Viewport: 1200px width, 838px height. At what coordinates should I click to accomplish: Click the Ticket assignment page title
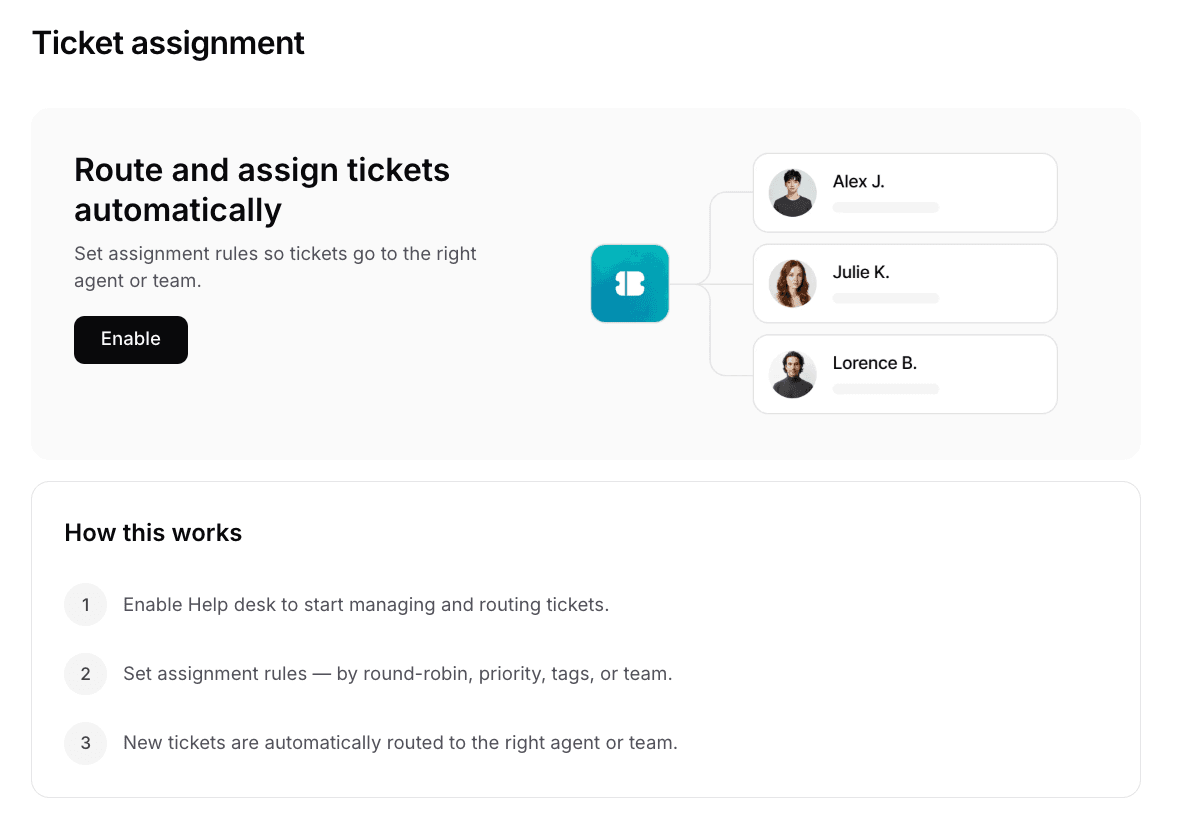(168, 43)
